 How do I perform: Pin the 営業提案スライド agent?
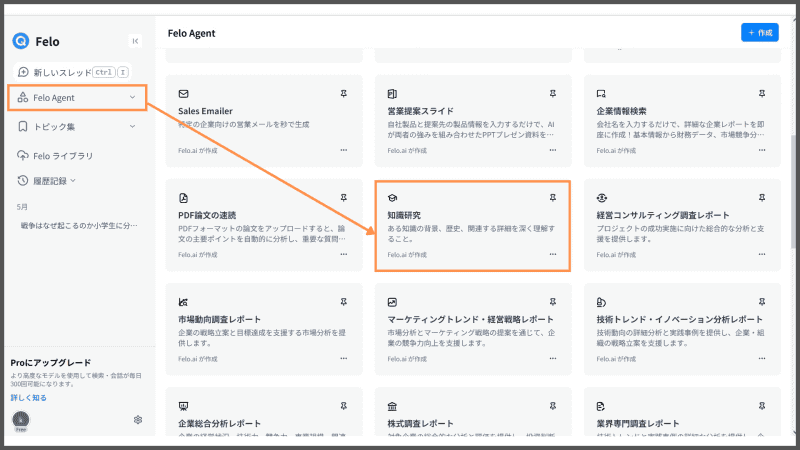(553, 93)
